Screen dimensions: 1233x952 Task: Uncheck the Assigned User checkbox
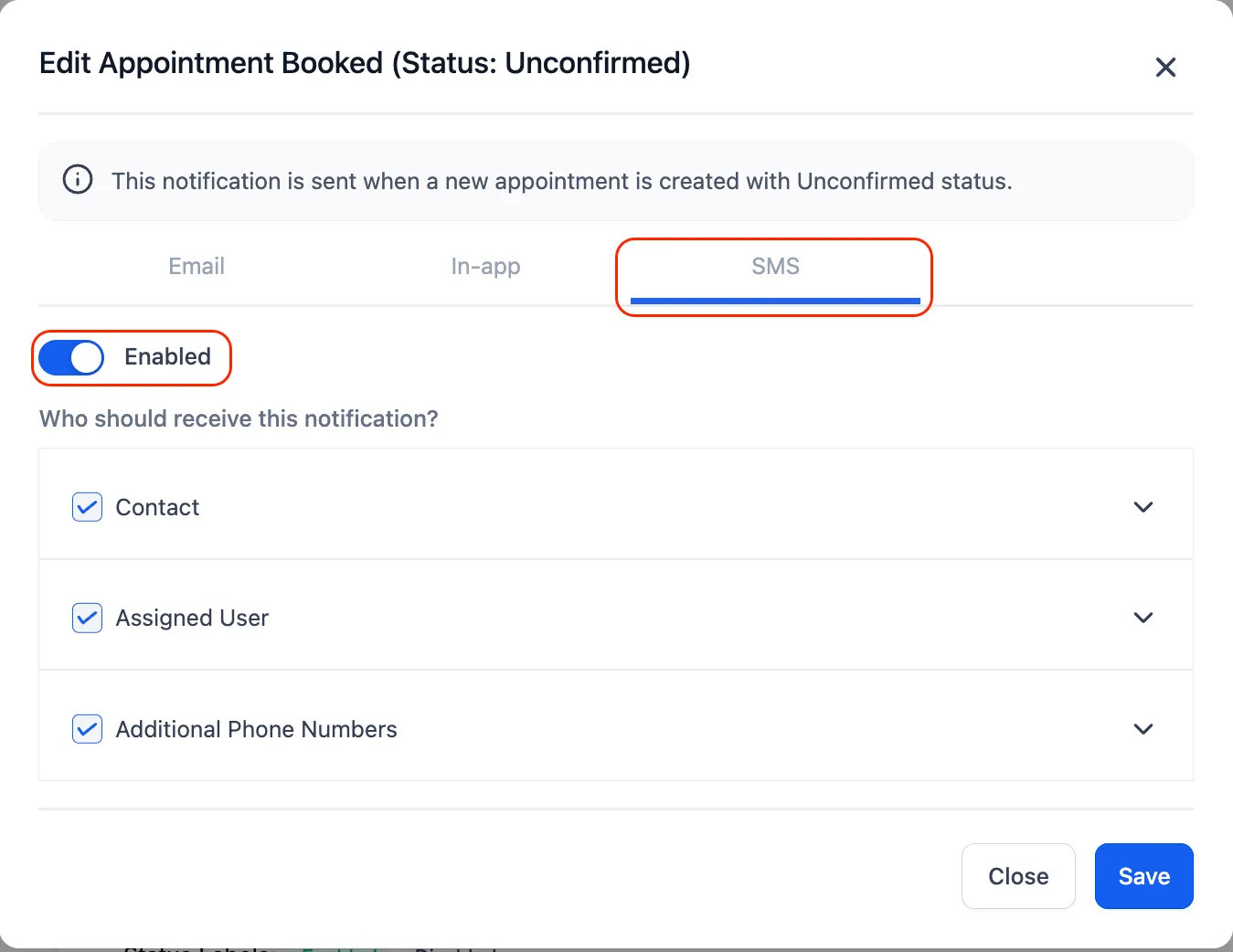[87, 618]
